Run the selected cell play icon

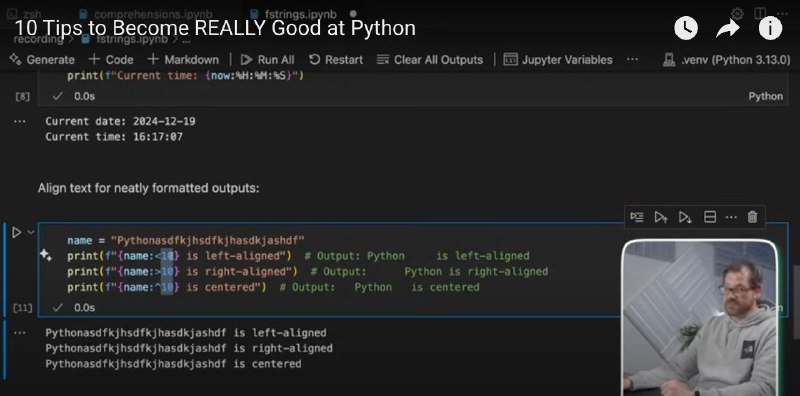pos(16,233)
